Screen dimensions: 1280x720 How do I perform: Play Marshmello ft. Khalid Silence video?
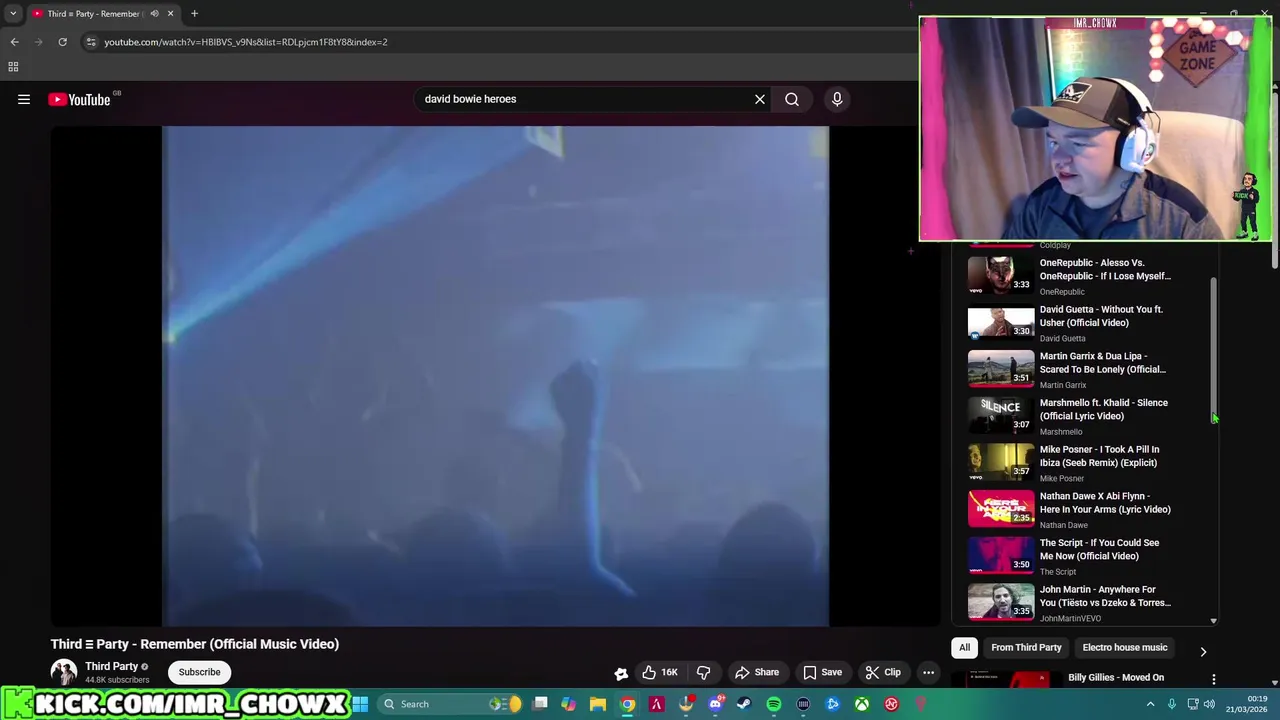coord(1085,416)
